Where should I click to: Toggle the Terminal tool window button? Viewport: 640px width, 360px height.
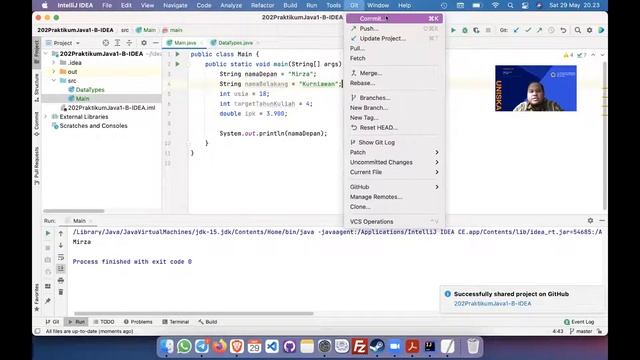point(176,322)
